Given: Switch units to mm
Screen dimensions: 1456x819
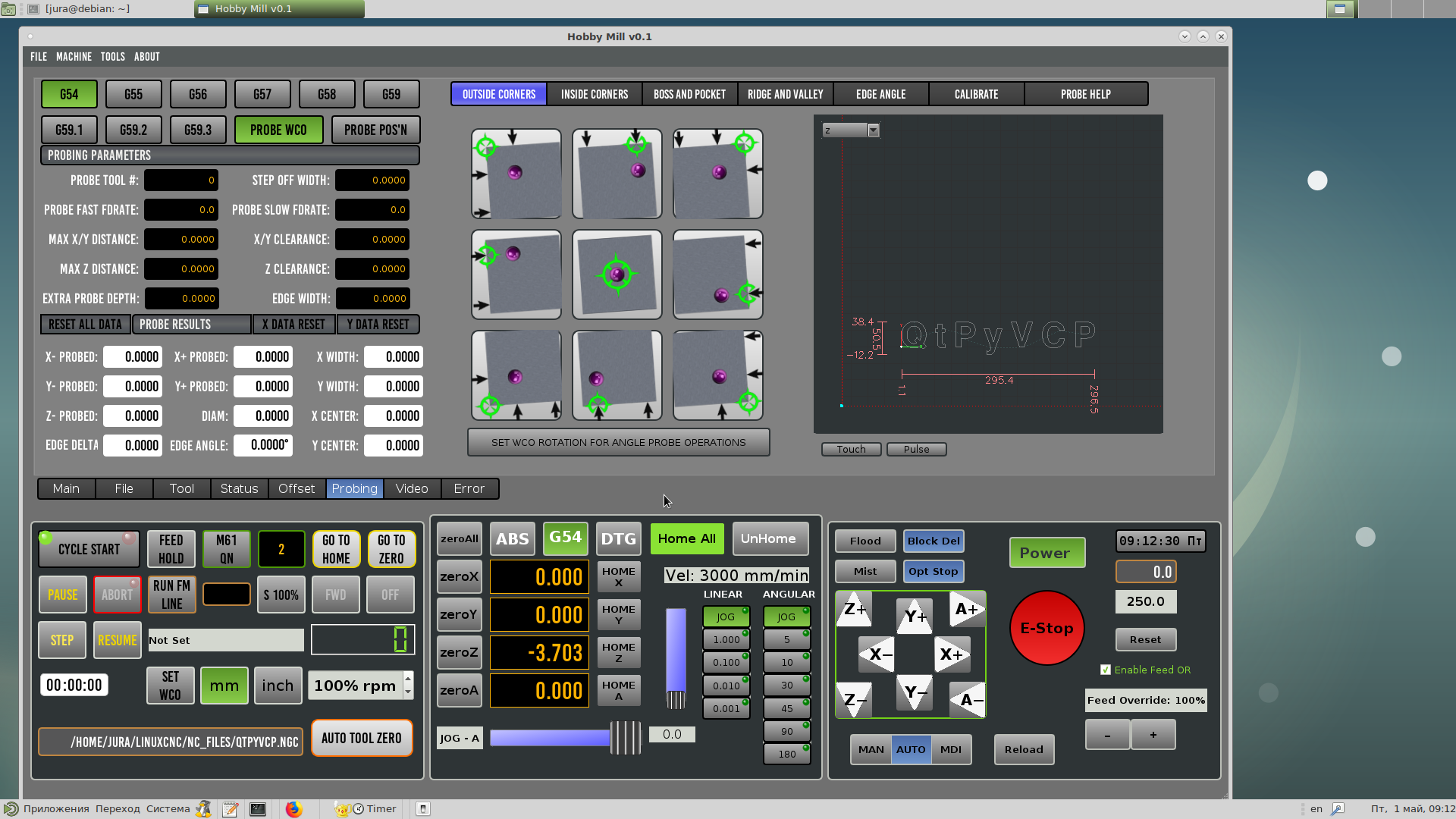Looking at the screenshot, I should click(x=224, y=686).
